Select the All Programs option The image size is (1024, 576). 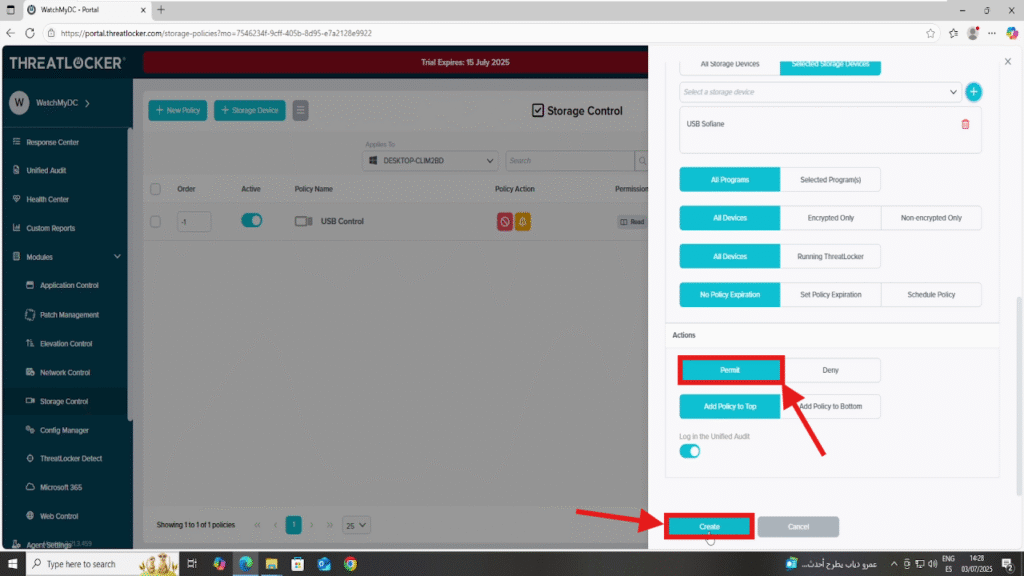[x=730, y=180]
